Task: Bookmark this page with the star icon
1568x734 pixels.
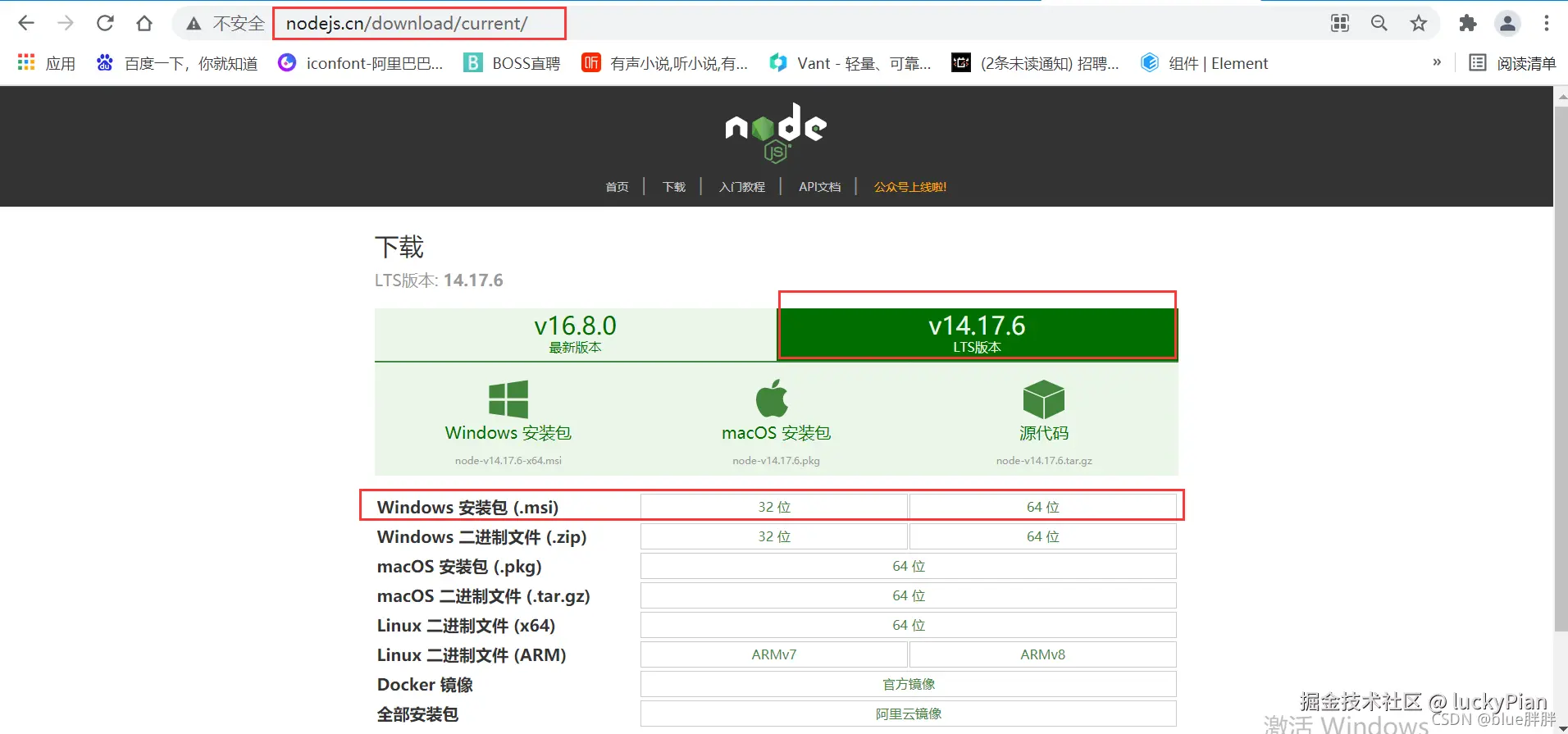Action: tap(1419, 23)
